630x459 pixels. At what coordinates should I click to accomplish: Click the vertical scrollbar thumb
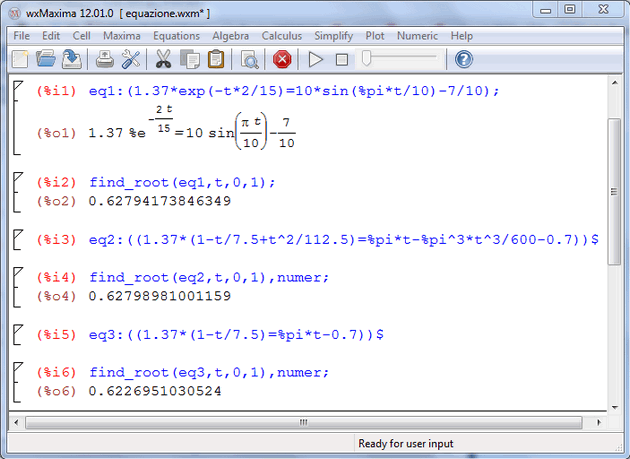click(x=614, y=192)
